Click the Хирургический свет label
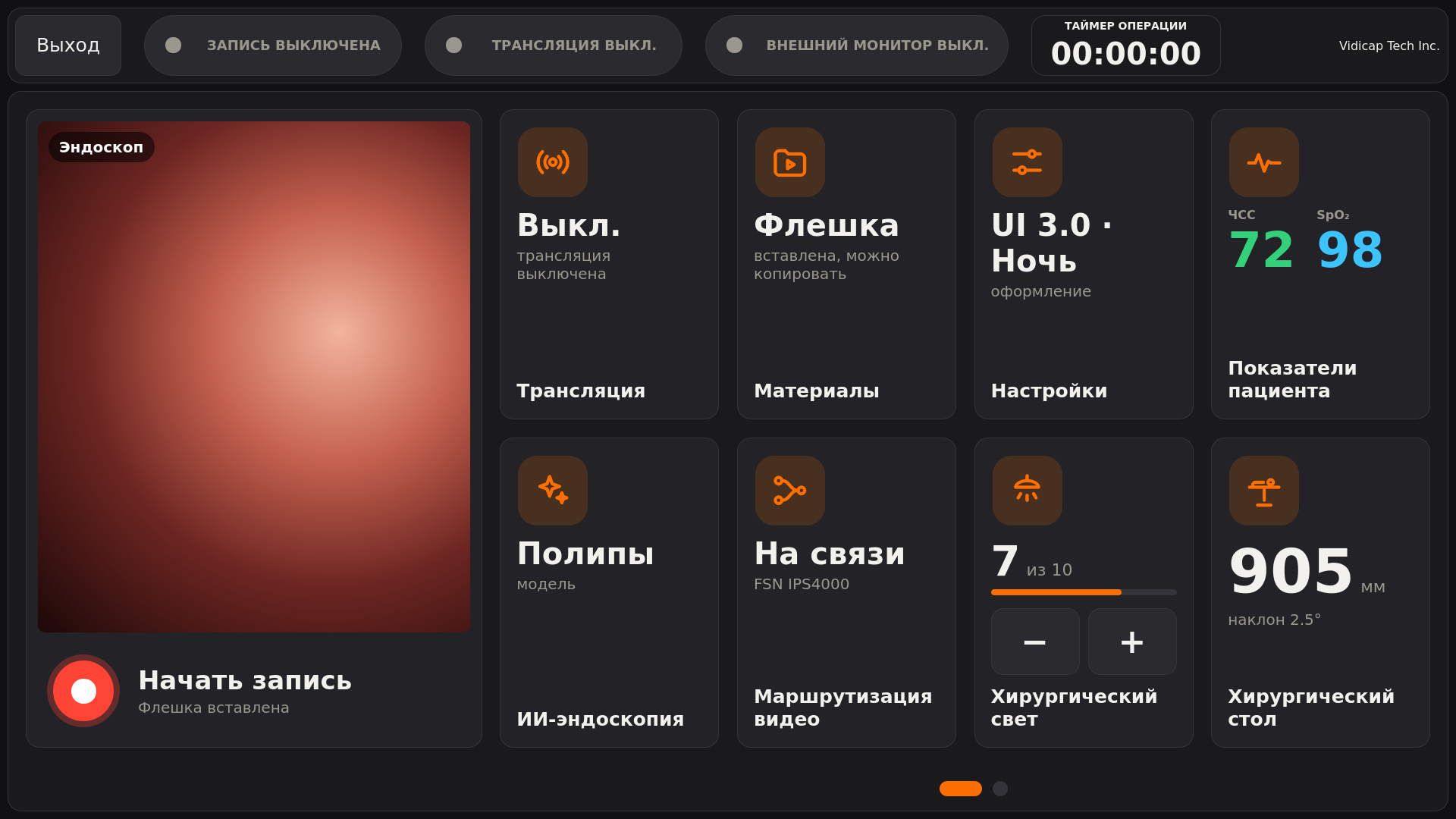The height and width of the screenshot is (819, 1456). coord(1075,708)
